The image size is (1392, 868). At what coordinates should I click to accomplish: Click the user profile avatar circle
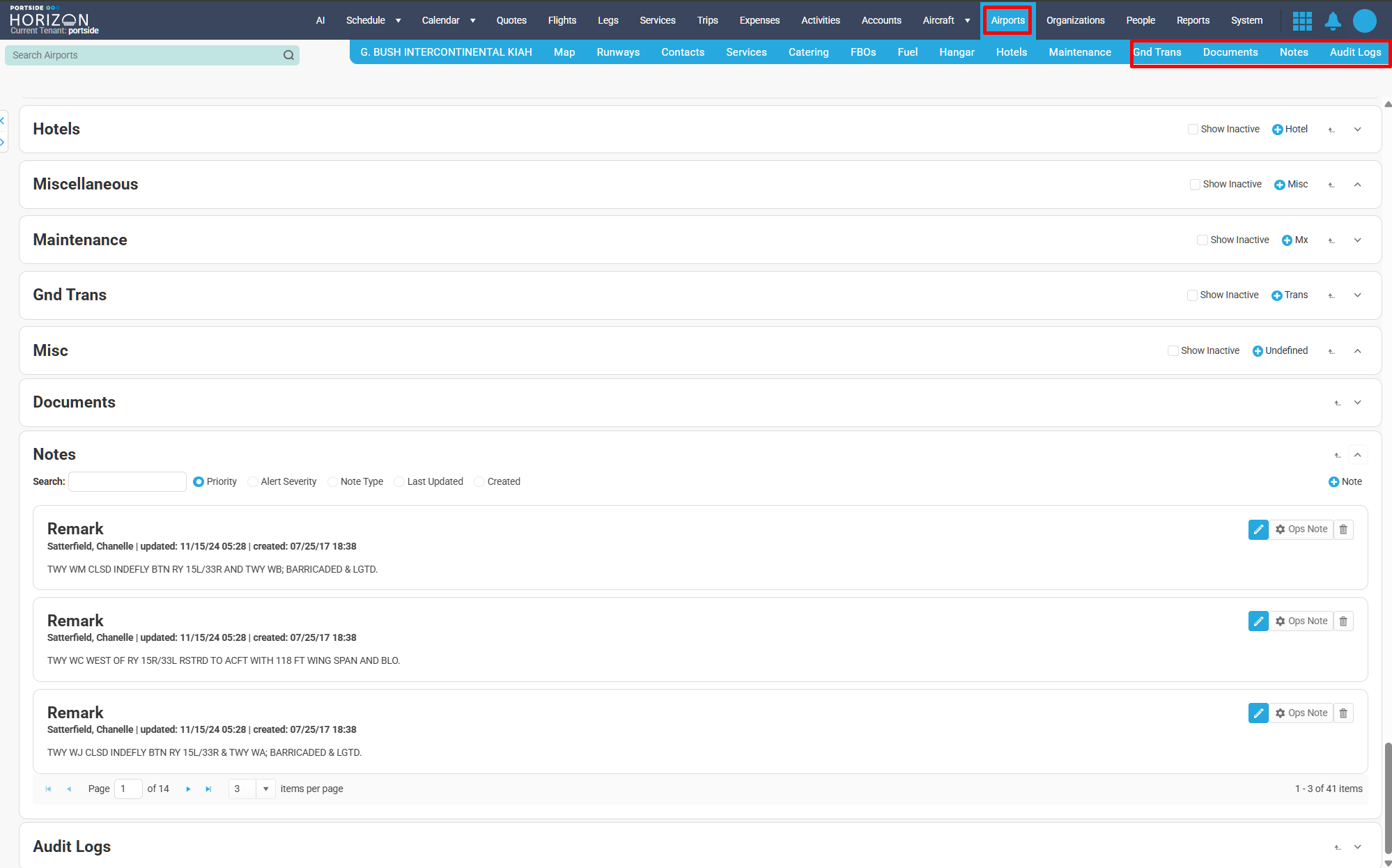click(1364, 21)
